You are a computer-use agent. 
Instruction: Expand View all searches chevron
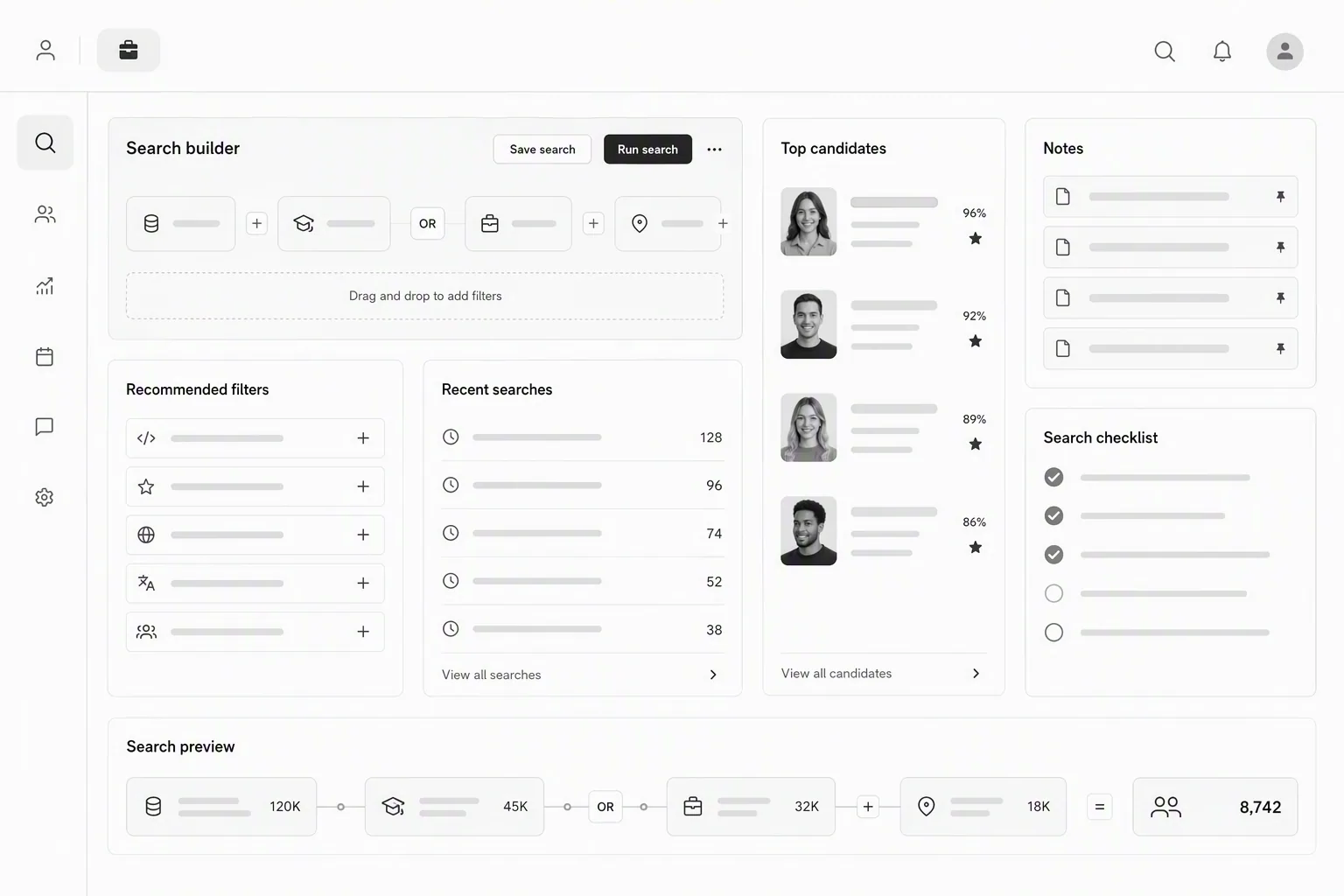pyautogui.click(x=713, y=675)
